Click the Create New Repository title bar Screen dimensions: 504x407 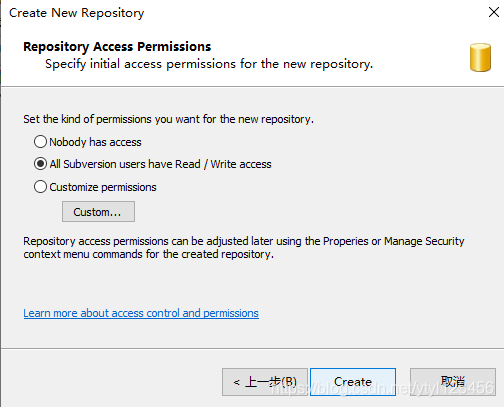(x=77, y=13)
